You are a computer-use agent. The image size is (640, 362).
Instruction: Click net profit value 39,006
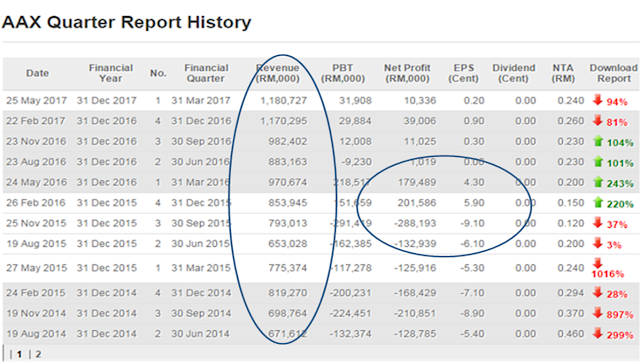[x=420, y=121]
